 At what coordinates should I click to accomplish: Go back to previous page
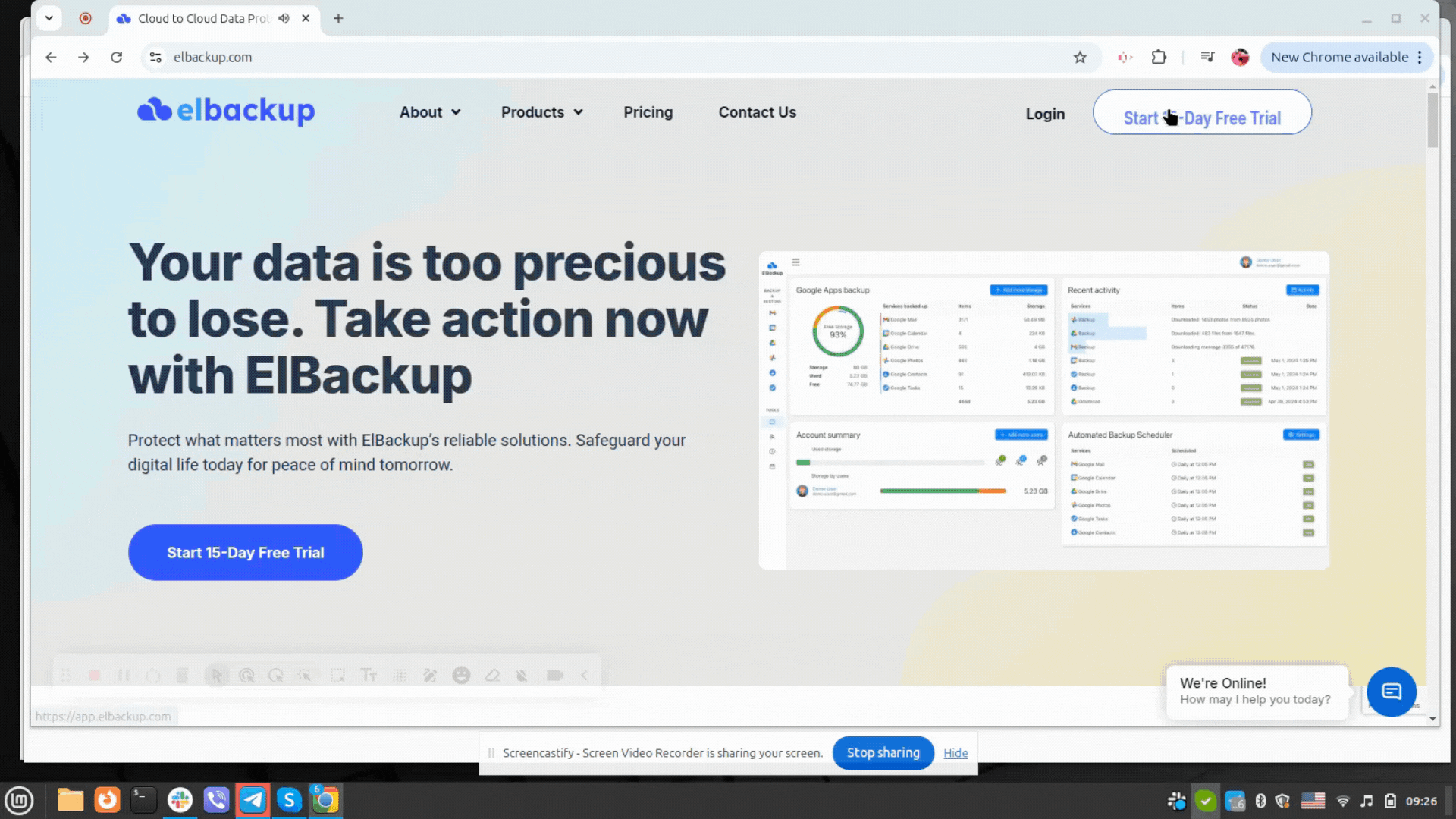pyautogui.click(x=51, y=57)
